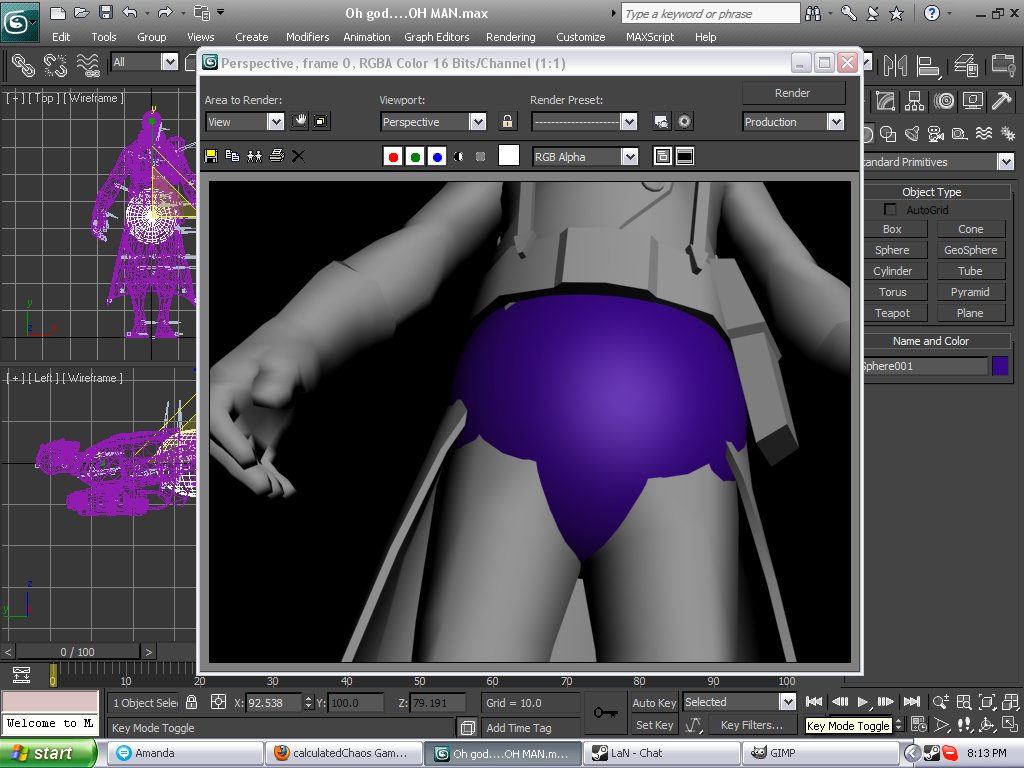1024x768 pixels.
Task: Click the purple object color swatch
Action: (x=1000, y=366)
